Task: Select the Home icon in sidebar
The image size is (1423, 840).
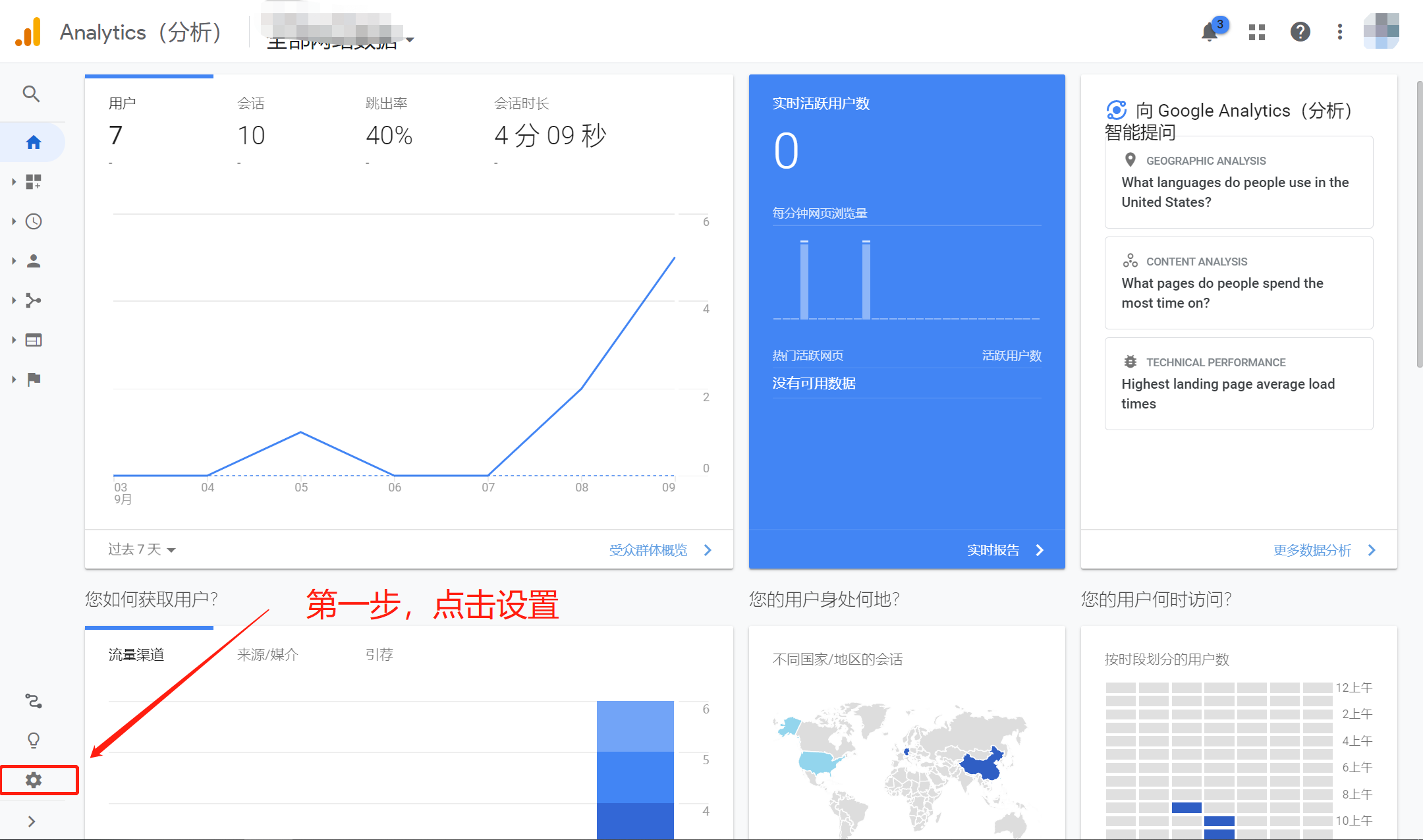Action: (x=32, y=142)
